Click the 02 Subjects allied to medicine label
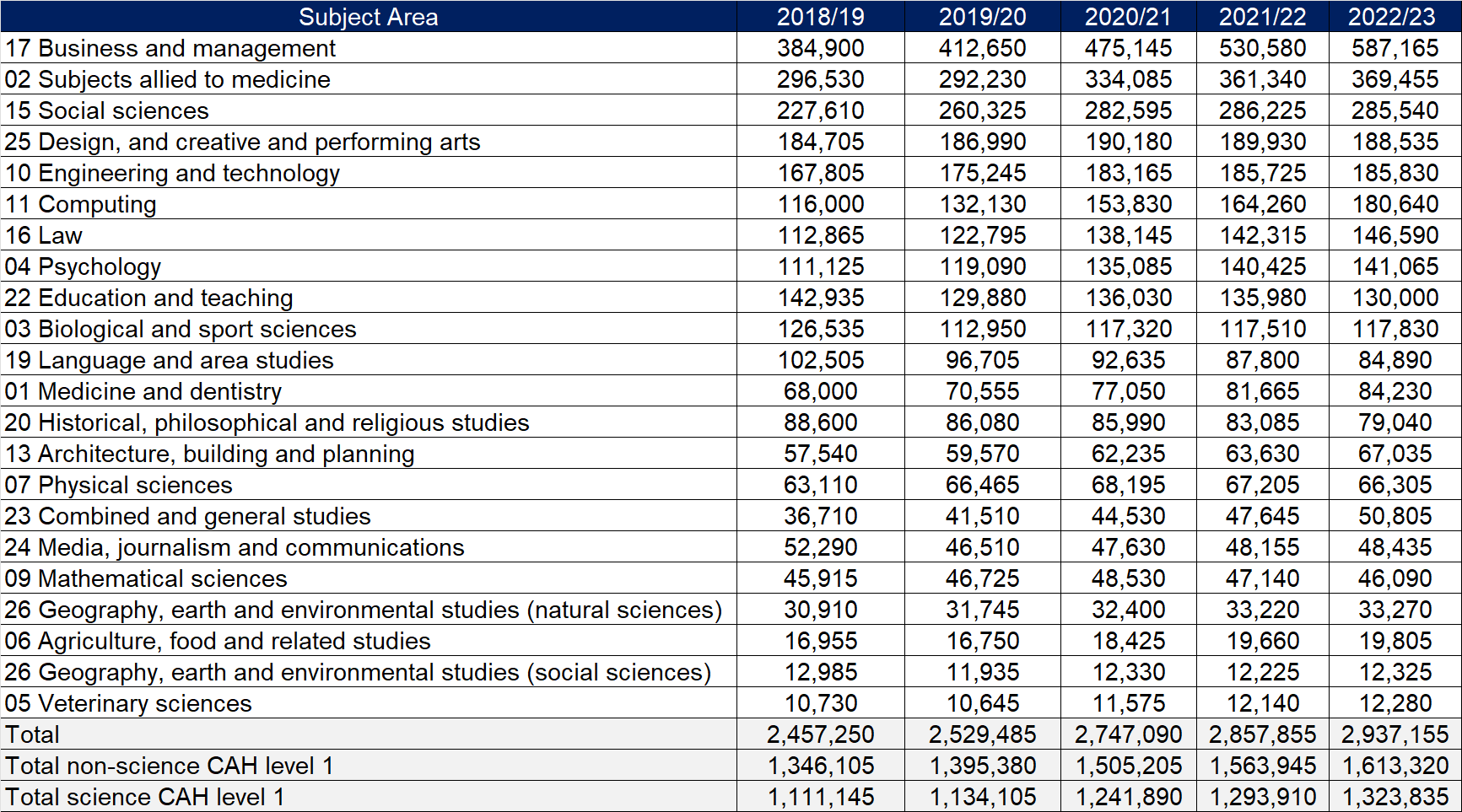The image size is (1462, 812). tap(168, 79)
